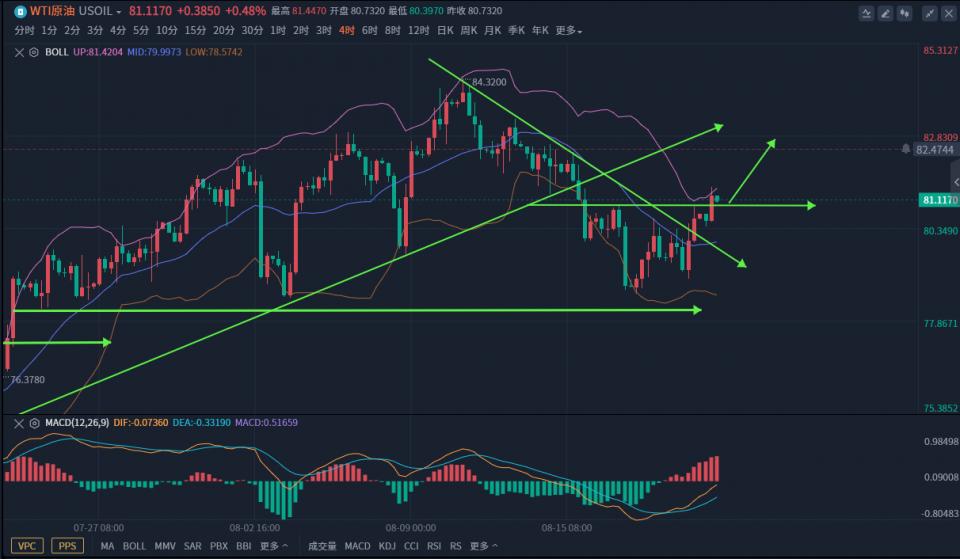
Task: Switch to the 分时 timeframe
Action: tap(24, 31)
